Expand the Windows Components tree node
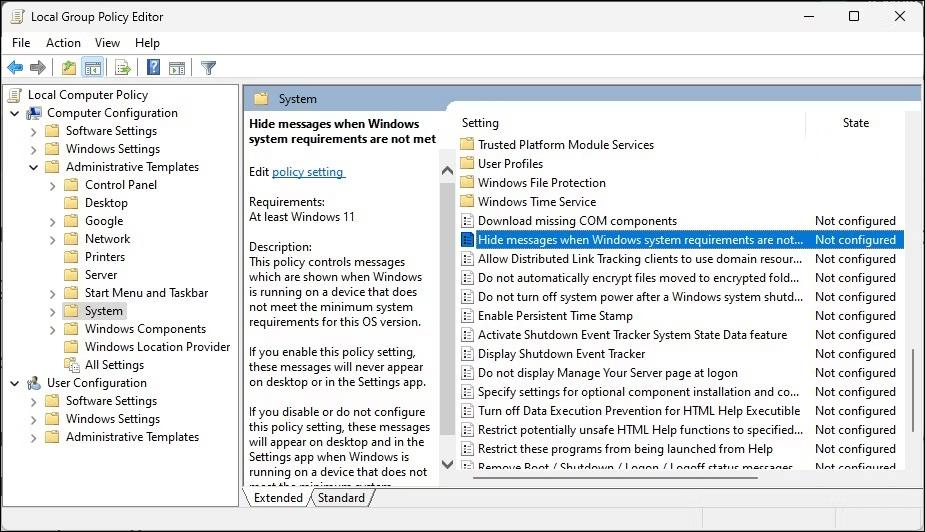Image resolution: width=925 pixels, height=532 pixels. (53, 329)
